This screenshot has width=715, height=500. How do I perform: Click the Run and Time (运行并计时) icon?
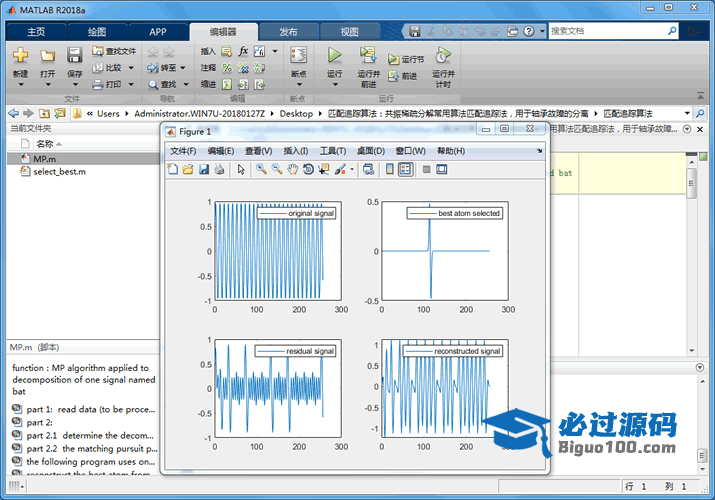coord(443,55)
